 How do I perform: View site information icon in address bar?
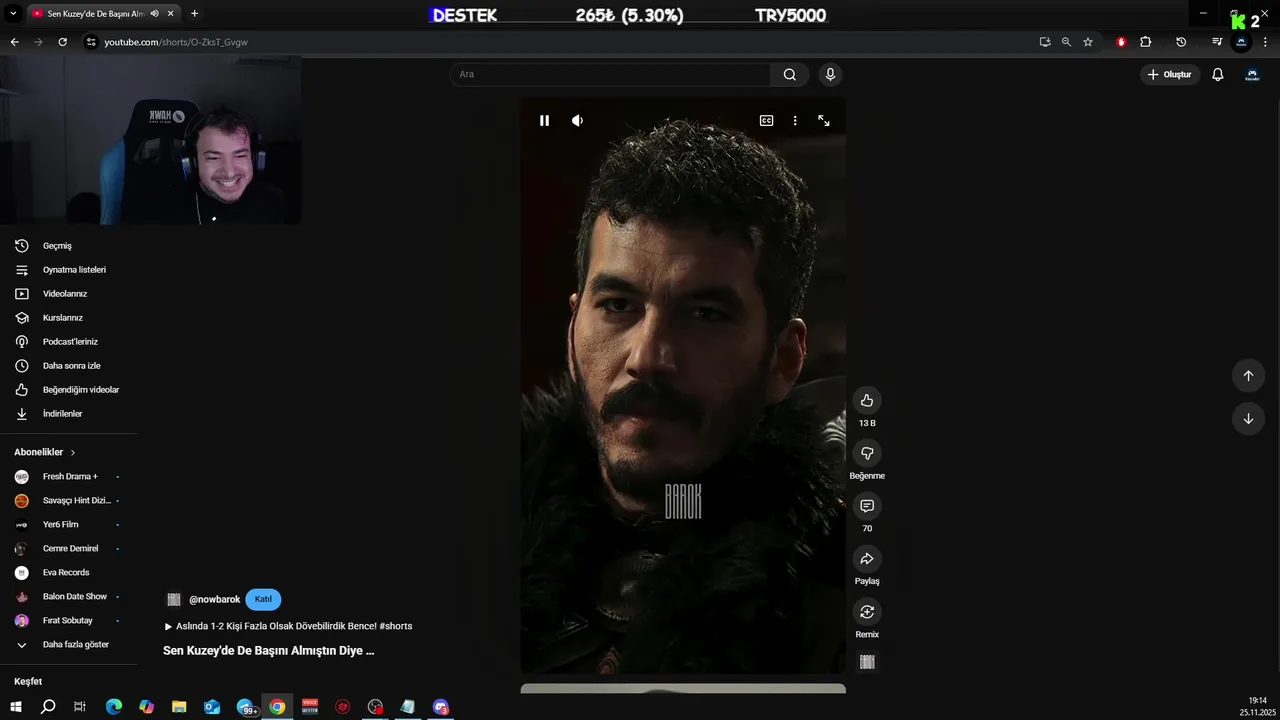point(91,42)
